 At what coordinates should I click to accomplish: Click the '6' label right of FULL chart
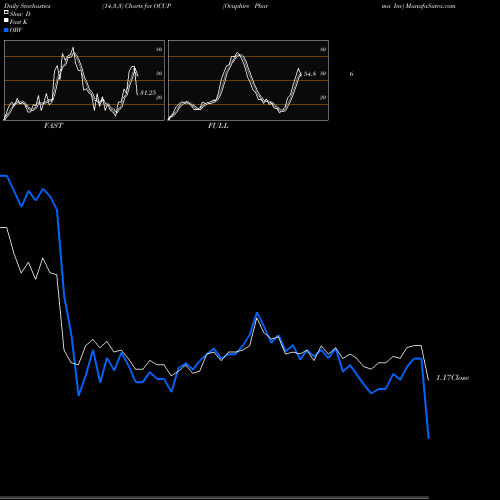(x=351, y=74)
